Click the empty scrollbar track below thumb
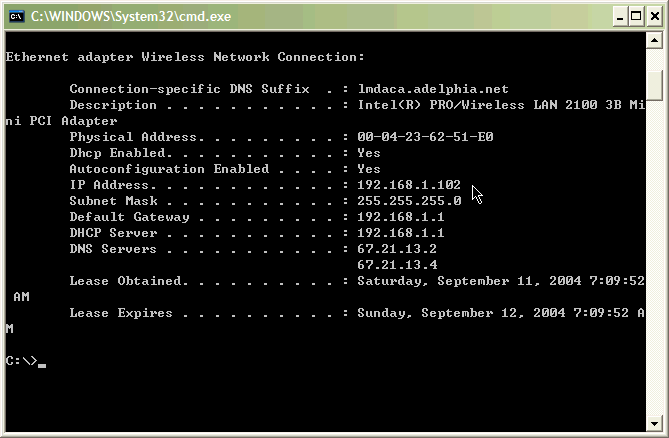The height and width of the screenshot is (438, 669). tap(654, 258)
